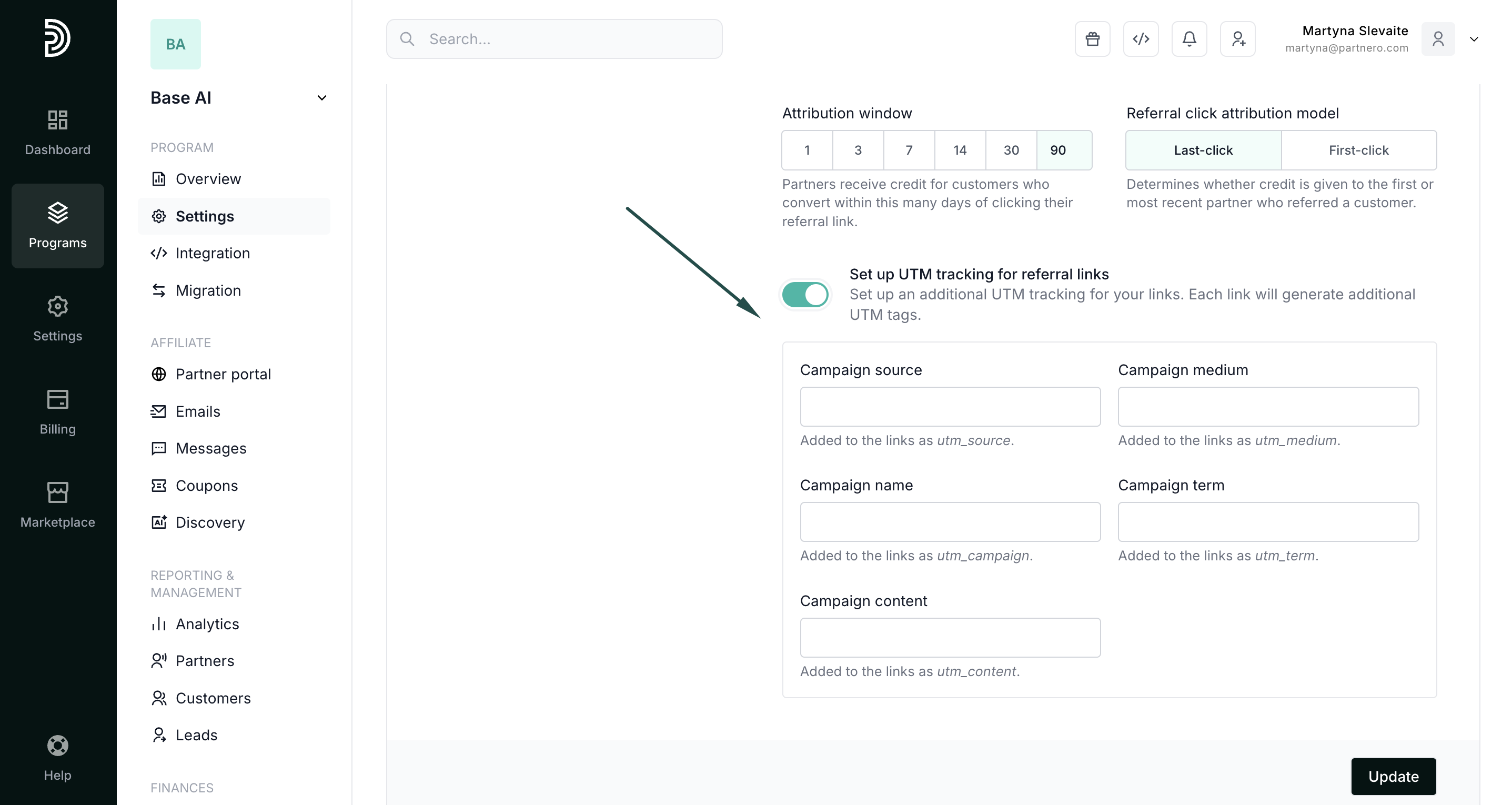The image size is (1512, 805).
Task: Go to Billing in left rail
Action: [57, 411]
